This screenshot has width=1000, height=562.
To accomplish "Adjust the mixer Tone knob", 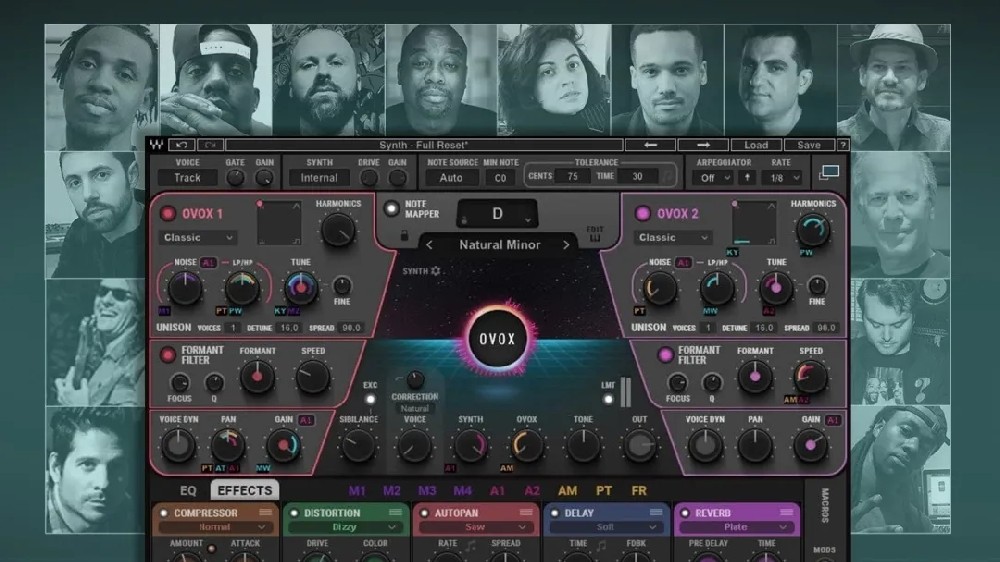I will pyautogui.click(x=583, y=445).
